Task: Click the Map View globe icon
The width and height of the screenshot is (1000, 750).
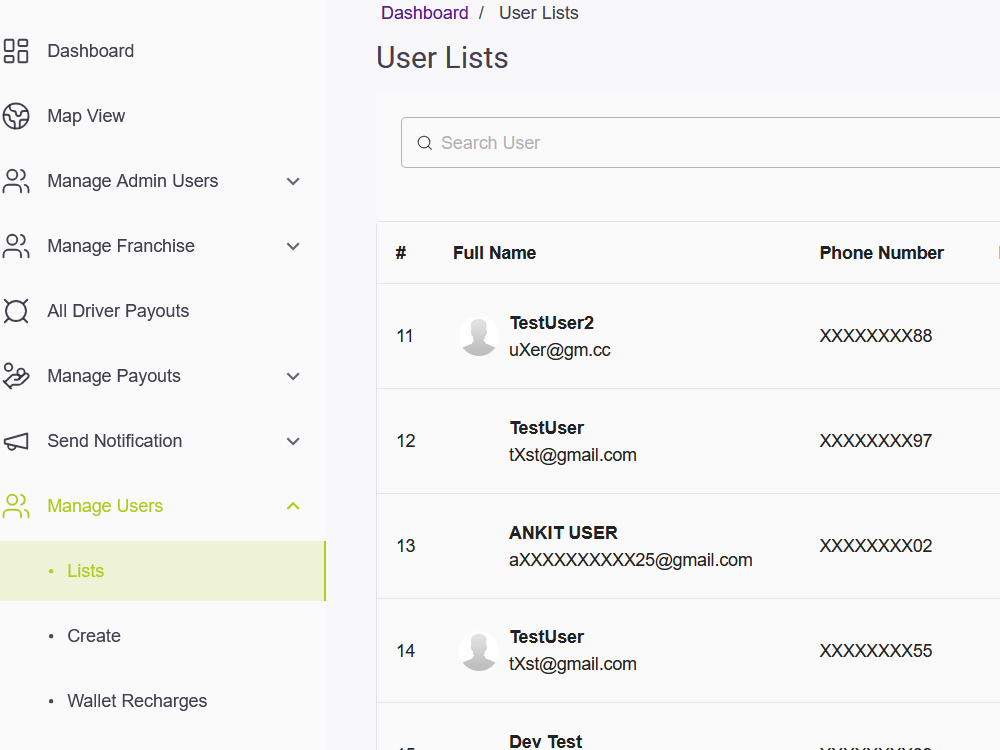Action: click(x=16, y=116)
